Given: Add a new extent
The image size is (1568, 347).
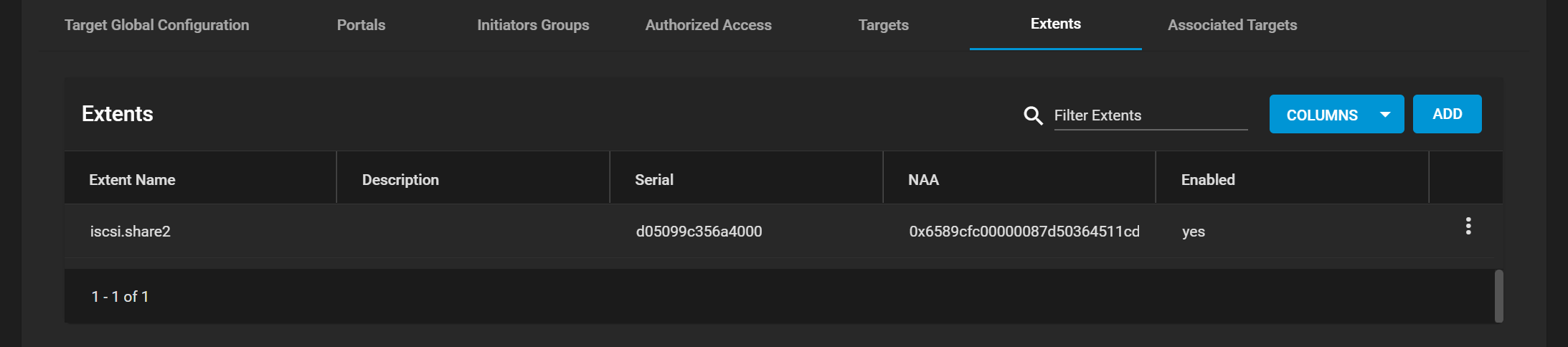Looking at the screenshot, I should point(1447,114).
